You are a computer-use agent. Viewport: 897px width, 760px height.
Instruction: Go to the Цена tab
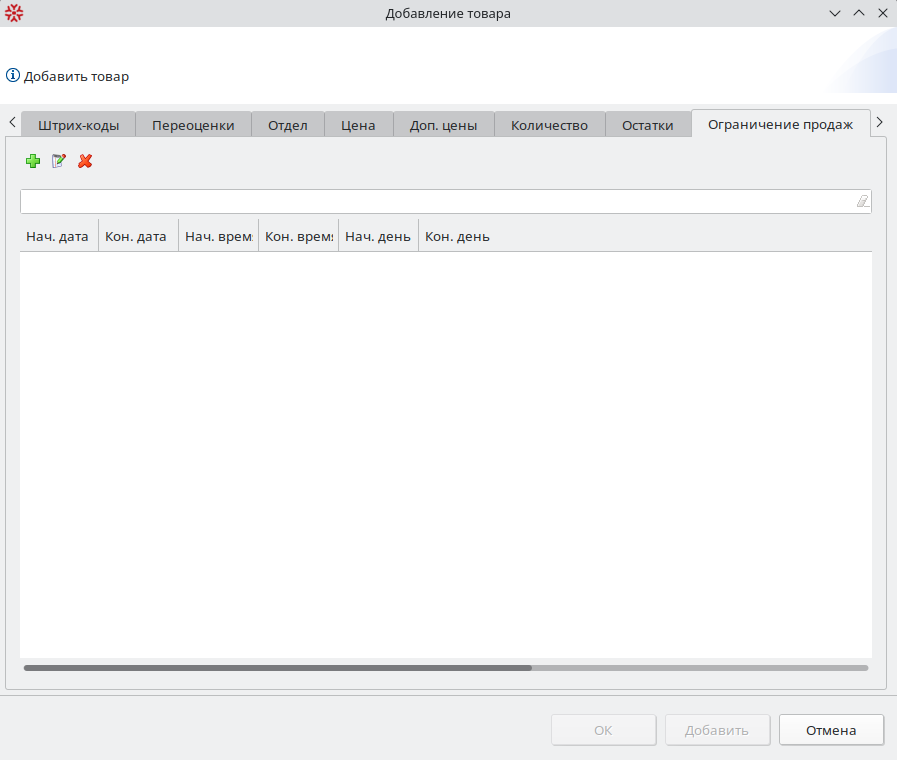(x=358, y=125)
